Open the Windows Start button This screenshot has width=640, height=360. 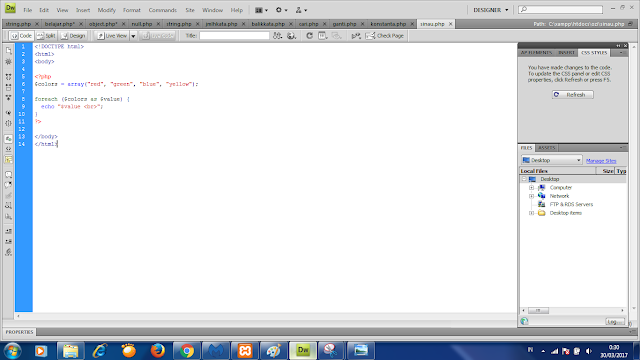12,351
